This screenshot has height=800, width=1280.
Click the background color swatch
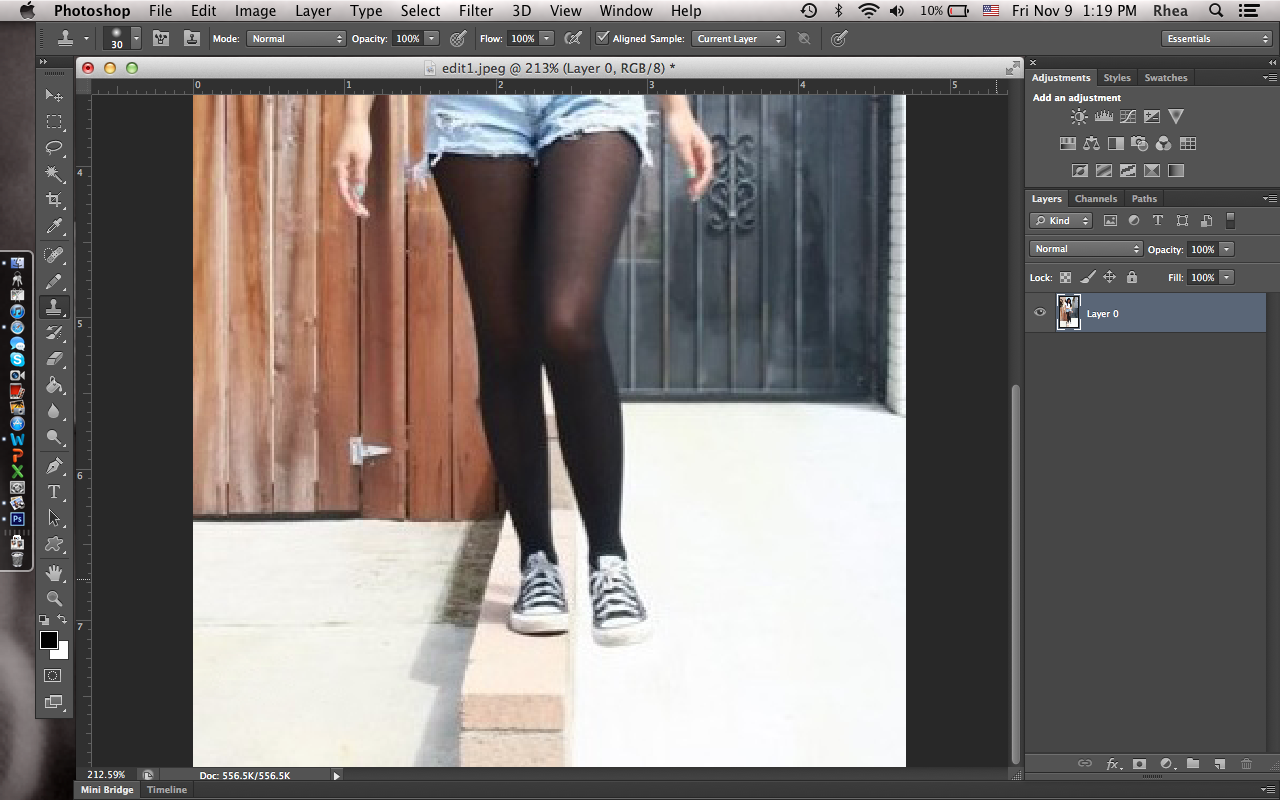click(x=63, y=652)
